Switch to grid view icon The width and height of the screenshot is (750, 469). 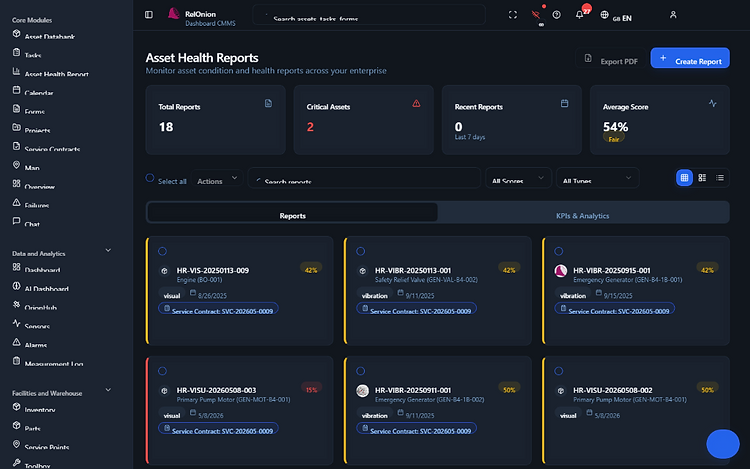point(684,178)
